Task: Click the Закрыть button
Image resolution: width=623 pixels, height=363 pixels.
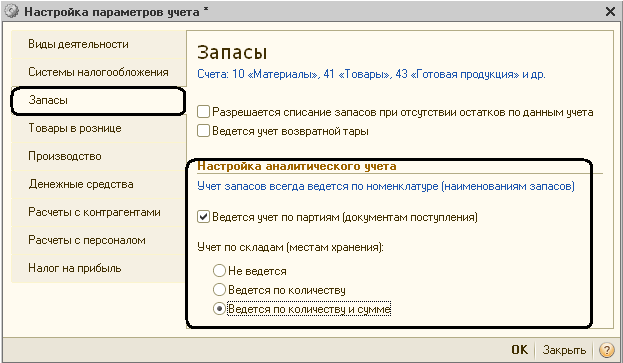Action: pos(564,350)
